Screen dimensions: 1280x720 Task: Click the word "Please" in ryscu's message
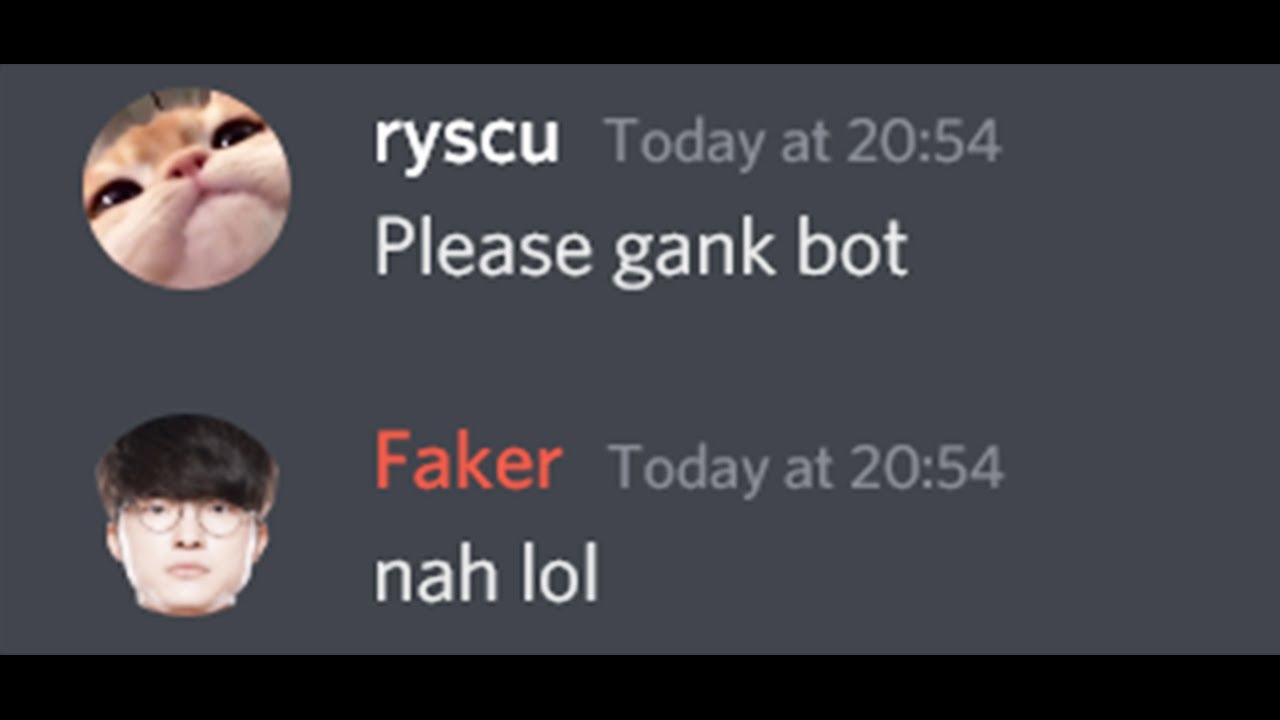[483, 248]
